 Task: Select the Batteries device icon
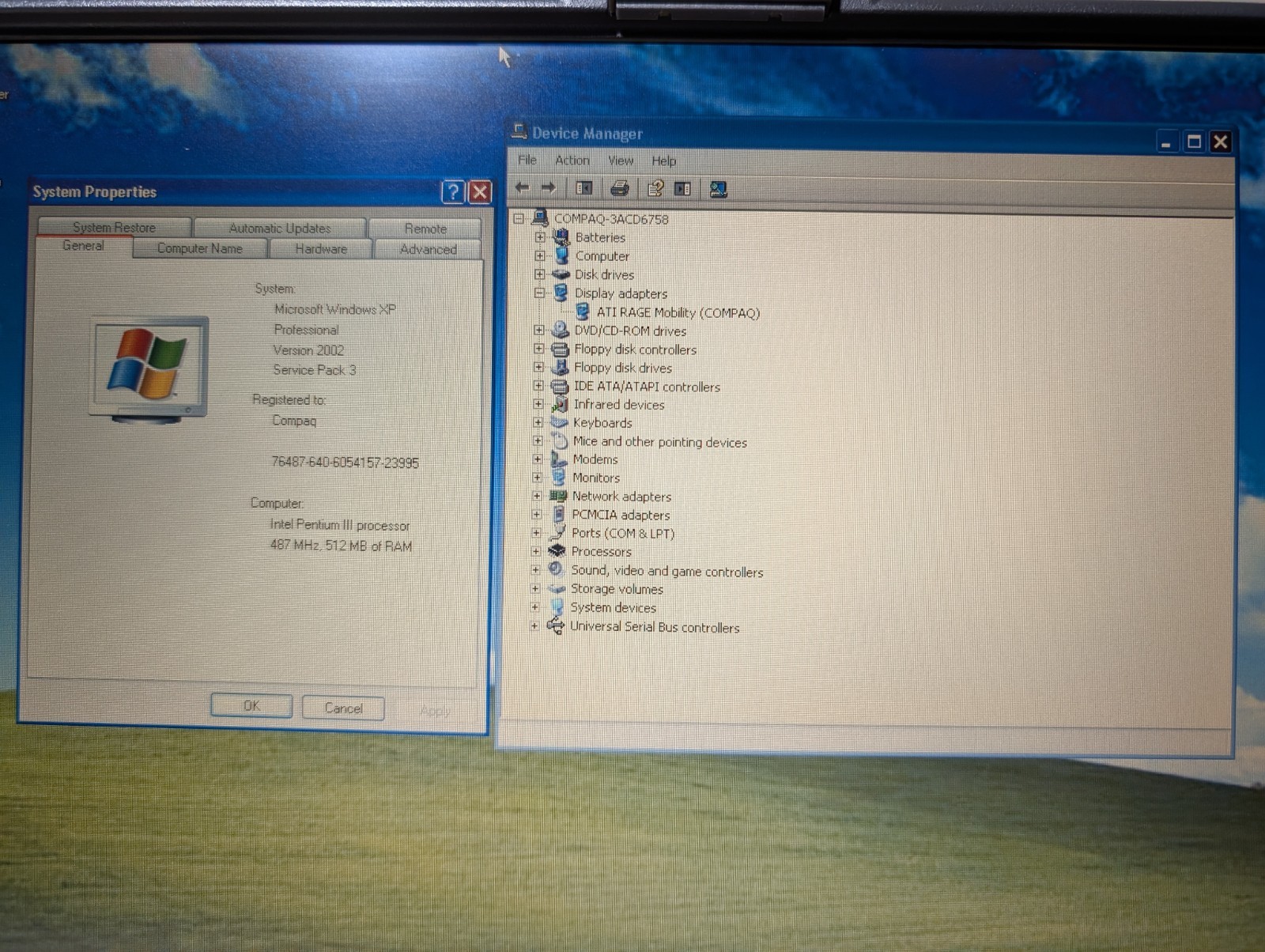point(561,236)
